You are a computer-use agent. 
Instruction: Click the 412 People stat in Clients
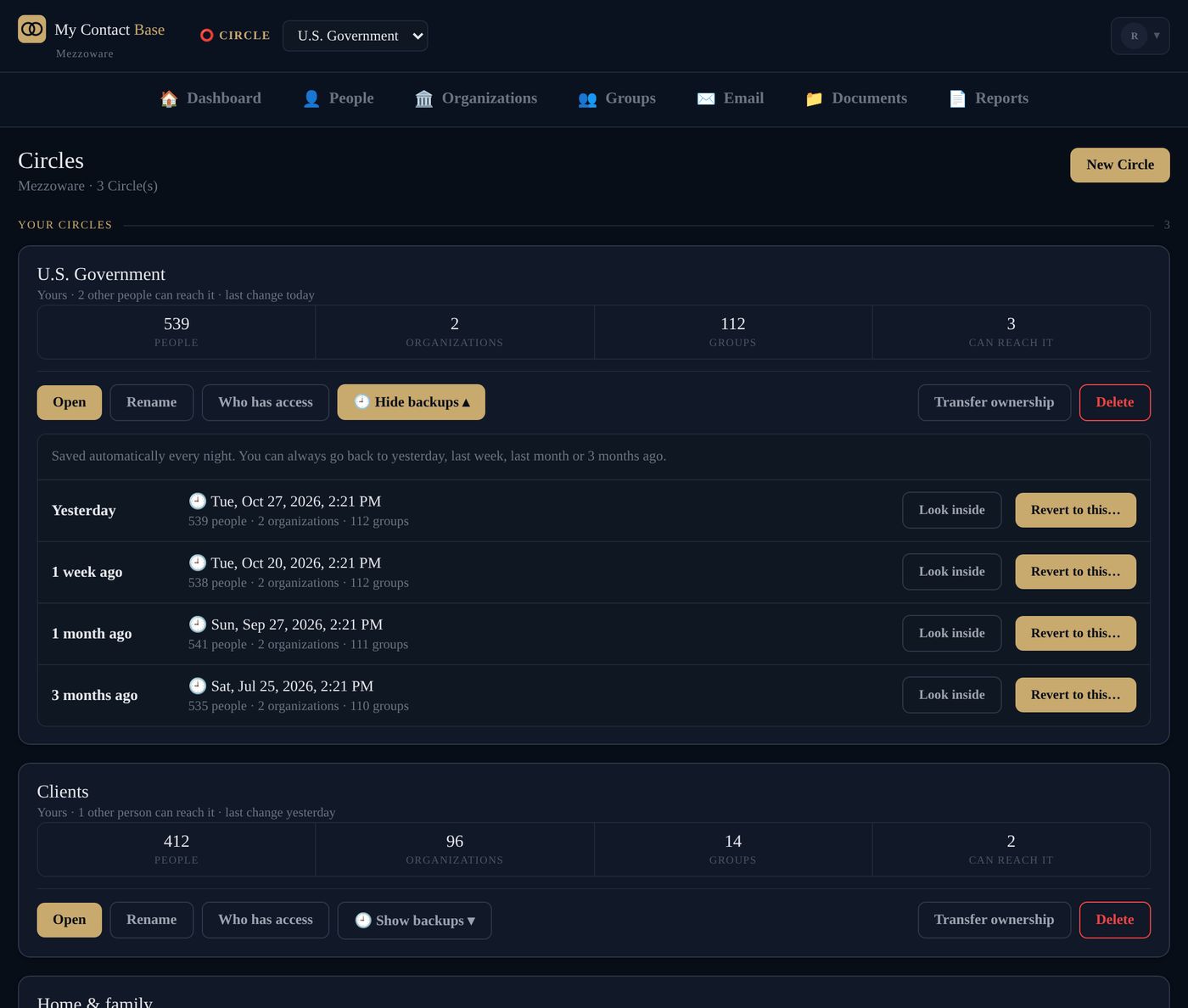(177, 849)
